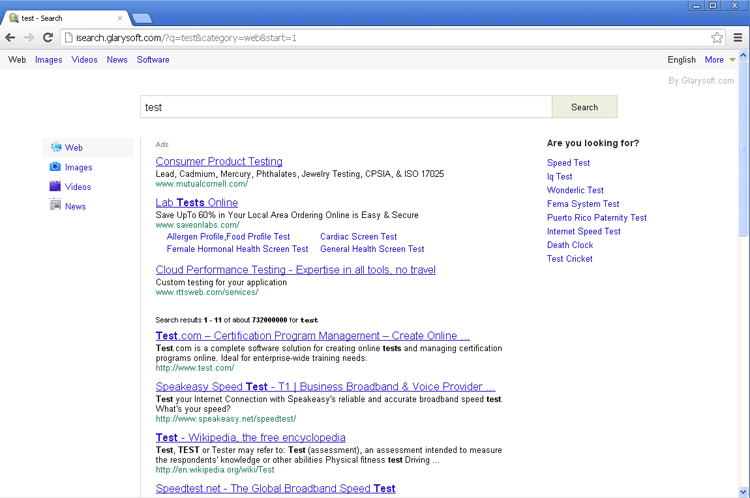Open the Chrome hamburger menu
750x498 pixels.
tap(738, 38)
